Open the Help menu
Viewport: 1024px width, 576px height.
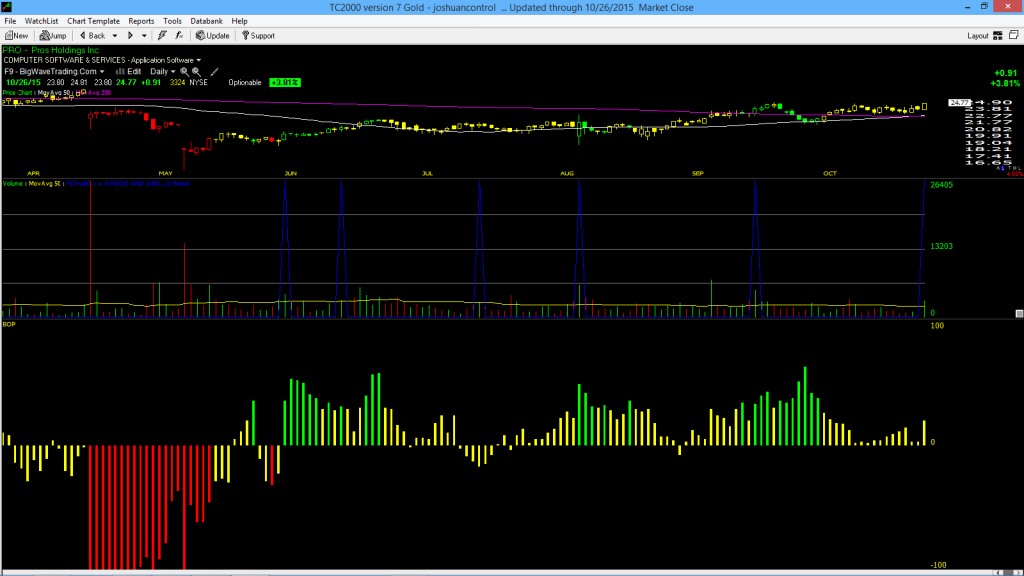[x=240, y=21]
